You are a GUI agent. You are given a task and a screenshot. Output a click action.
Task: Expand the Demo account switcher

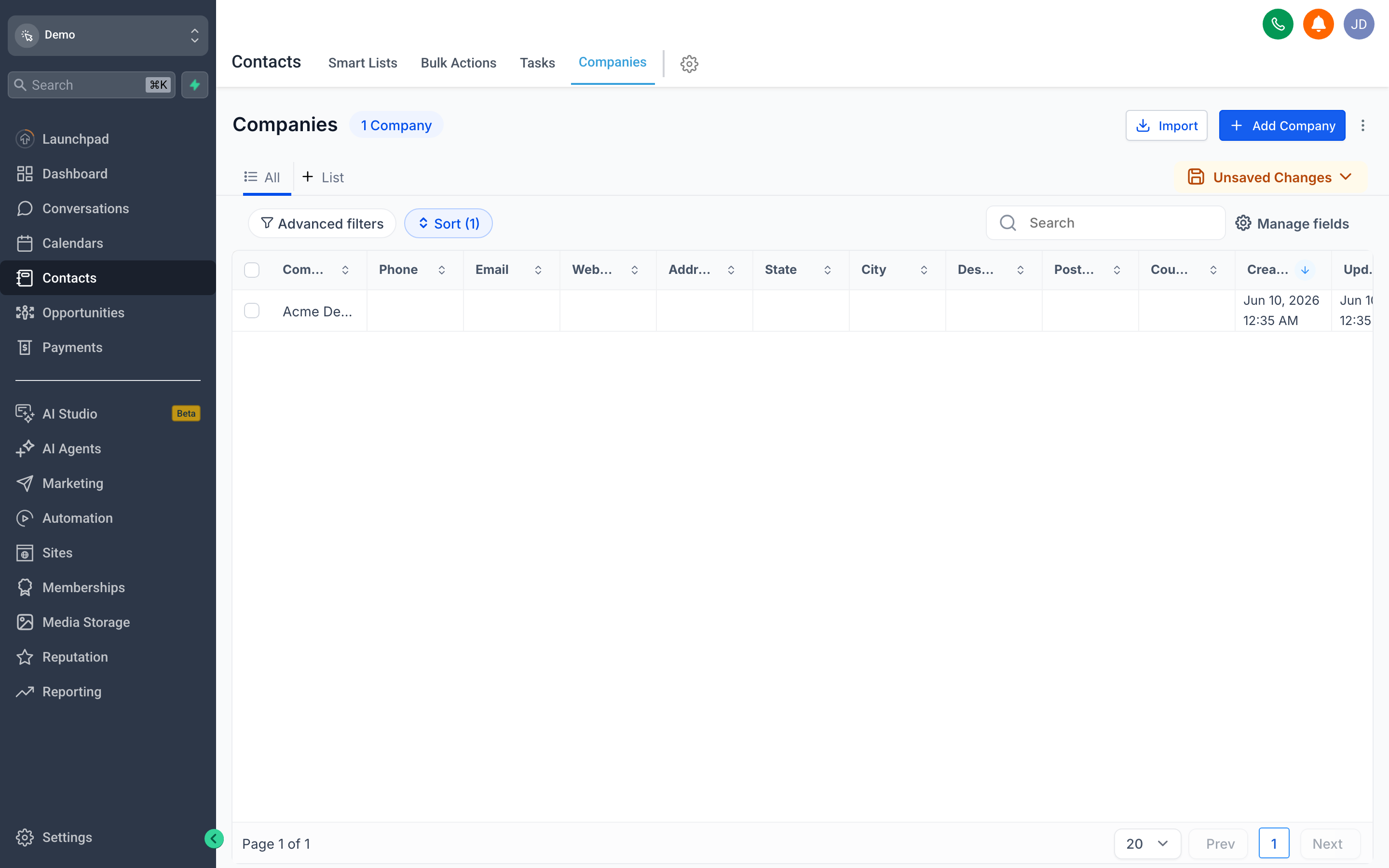coord(108,35)
